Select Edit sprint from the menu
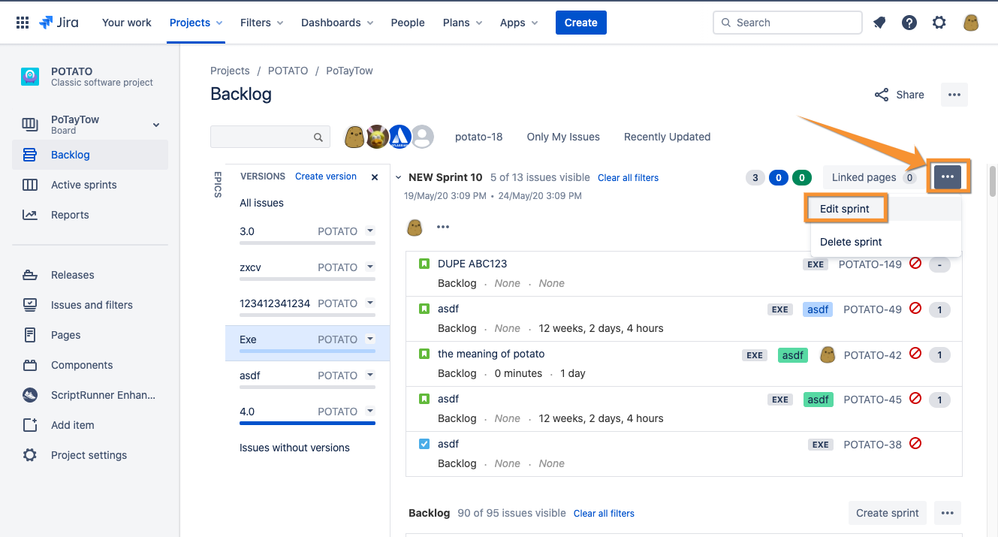This screenshot has width=998, height=537. [844, 209]
